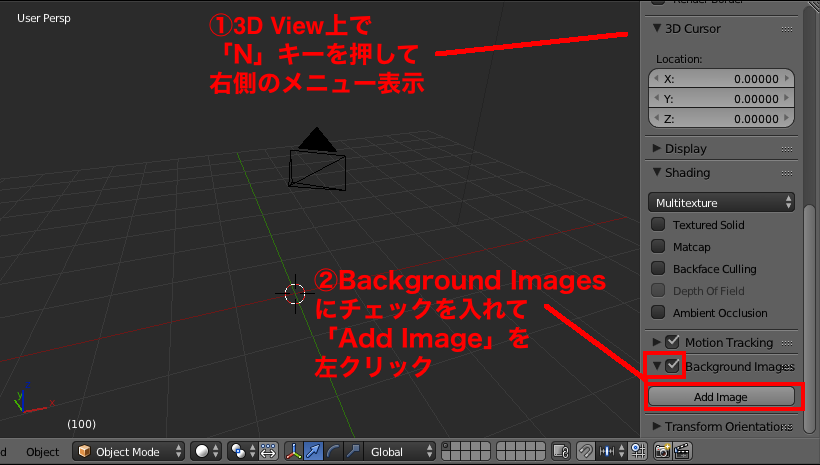Collapse the Background Images panel
The width and height of the screenshot is (820, 465).
(657, 366)
